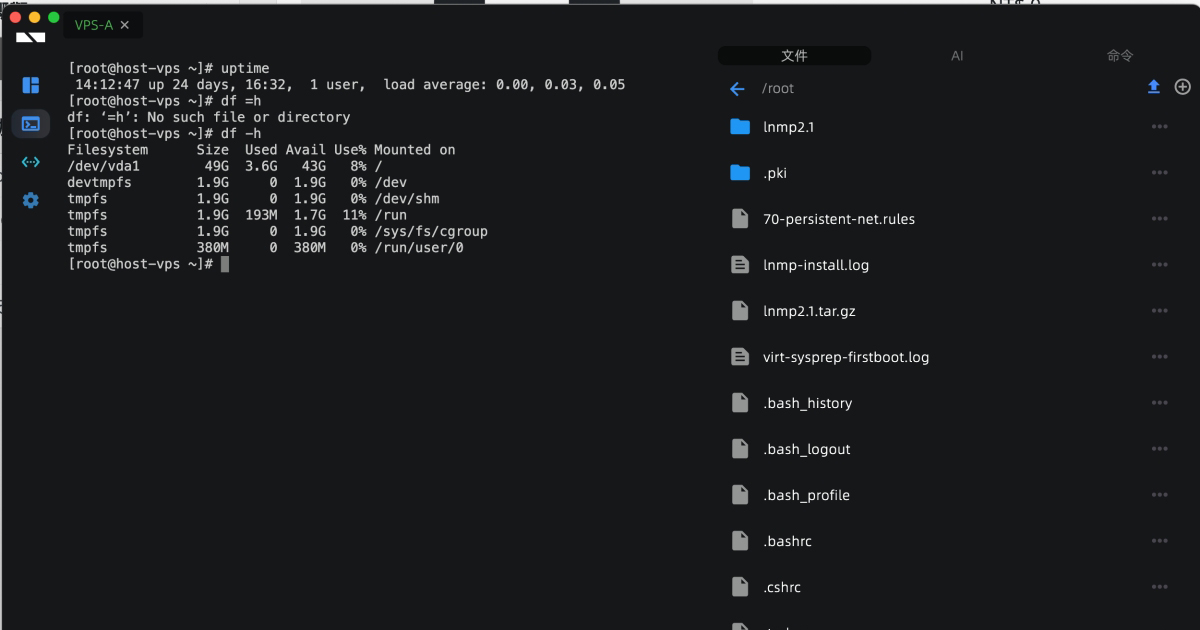Screen dimensions: 1200x630
Task: Click the upload icon in the file panel
Action: (1153, 87)
